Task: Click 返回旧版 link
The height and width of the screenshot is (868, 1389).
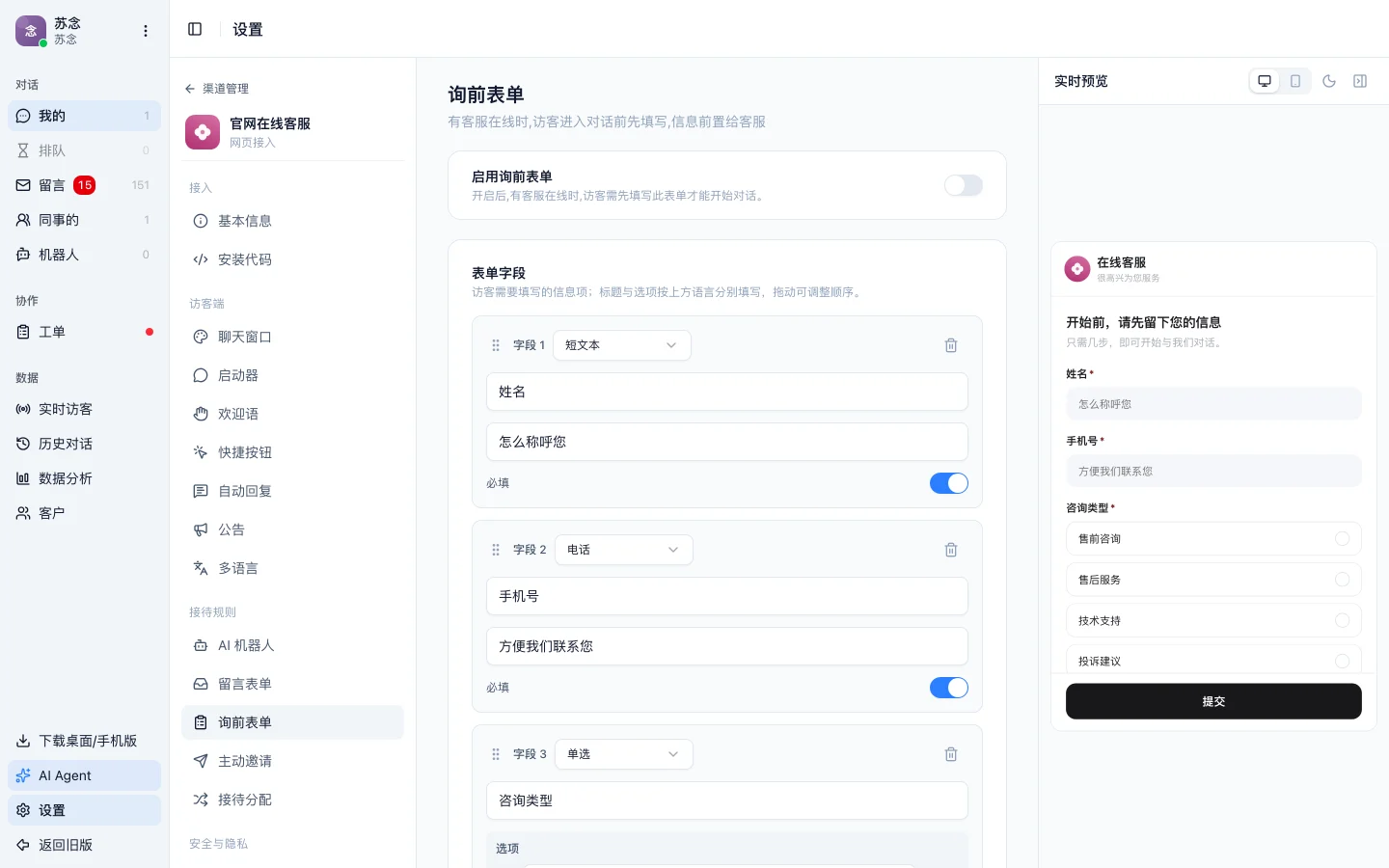Action: coord(84,845)
